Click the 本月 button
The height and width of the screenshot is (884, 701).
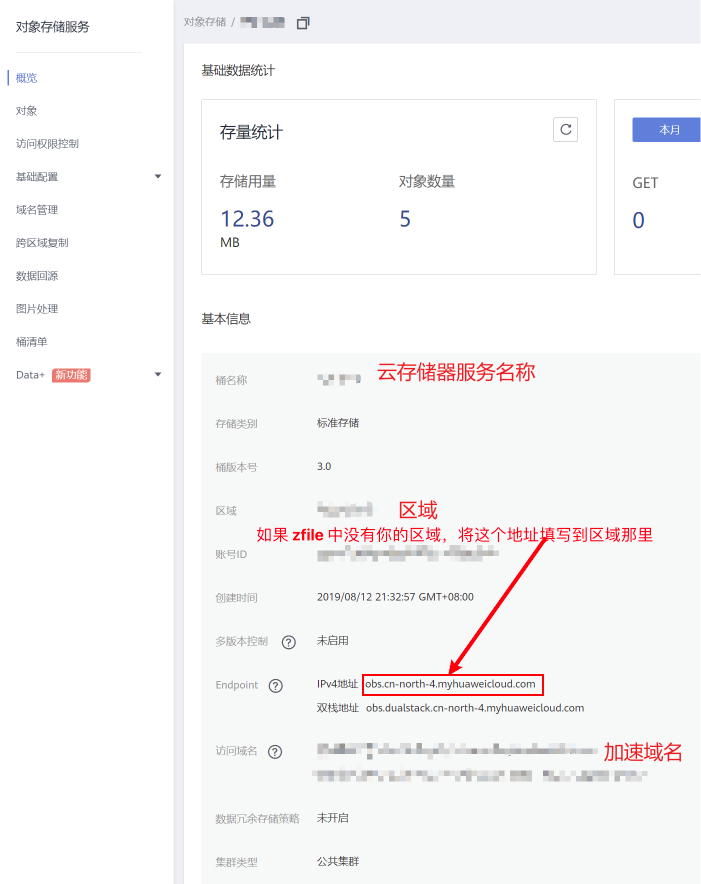pos(668,130)
